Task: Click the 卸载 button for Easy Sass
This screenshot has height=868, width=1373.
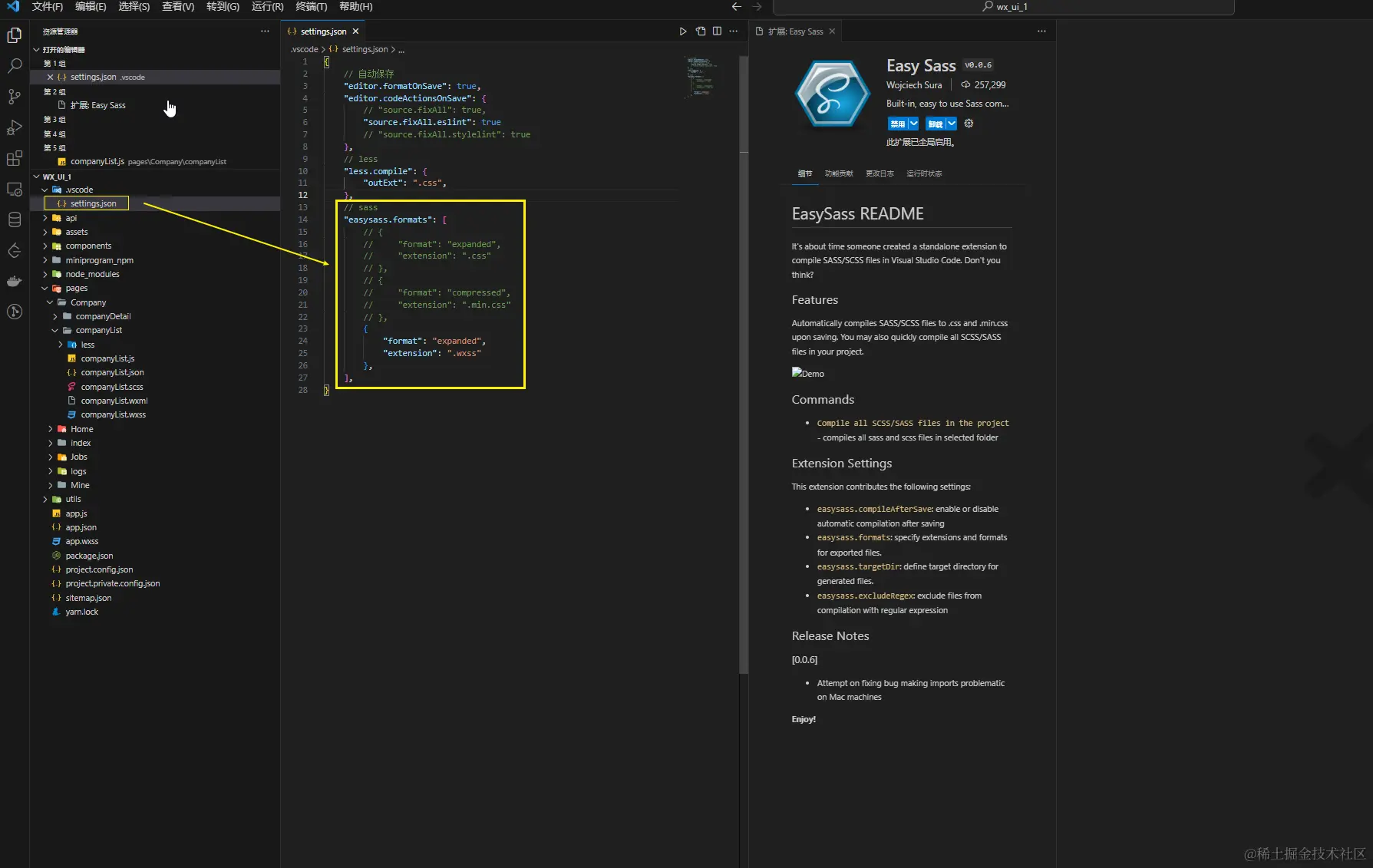Action: [x=936, y=124]
